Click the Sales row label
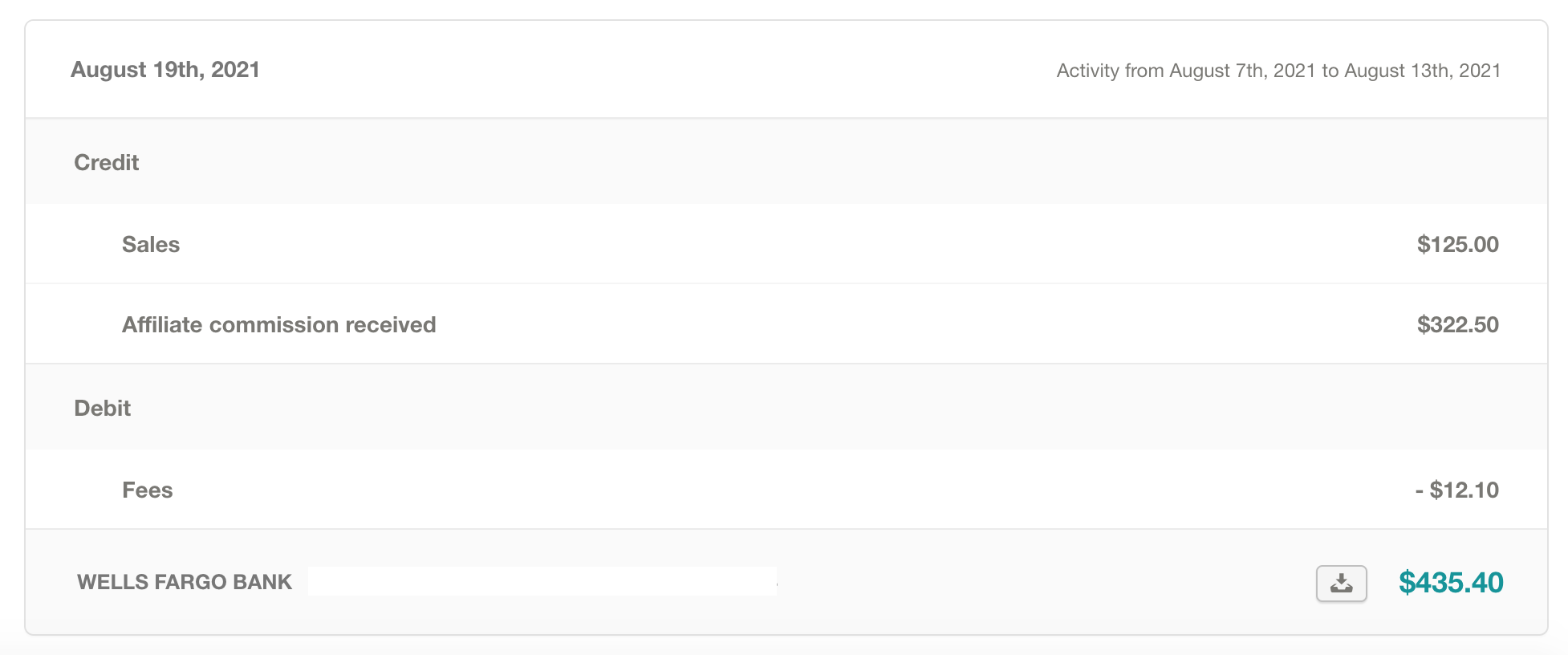The width and height of the screenshot is (1568, 655). pos(151,245)
